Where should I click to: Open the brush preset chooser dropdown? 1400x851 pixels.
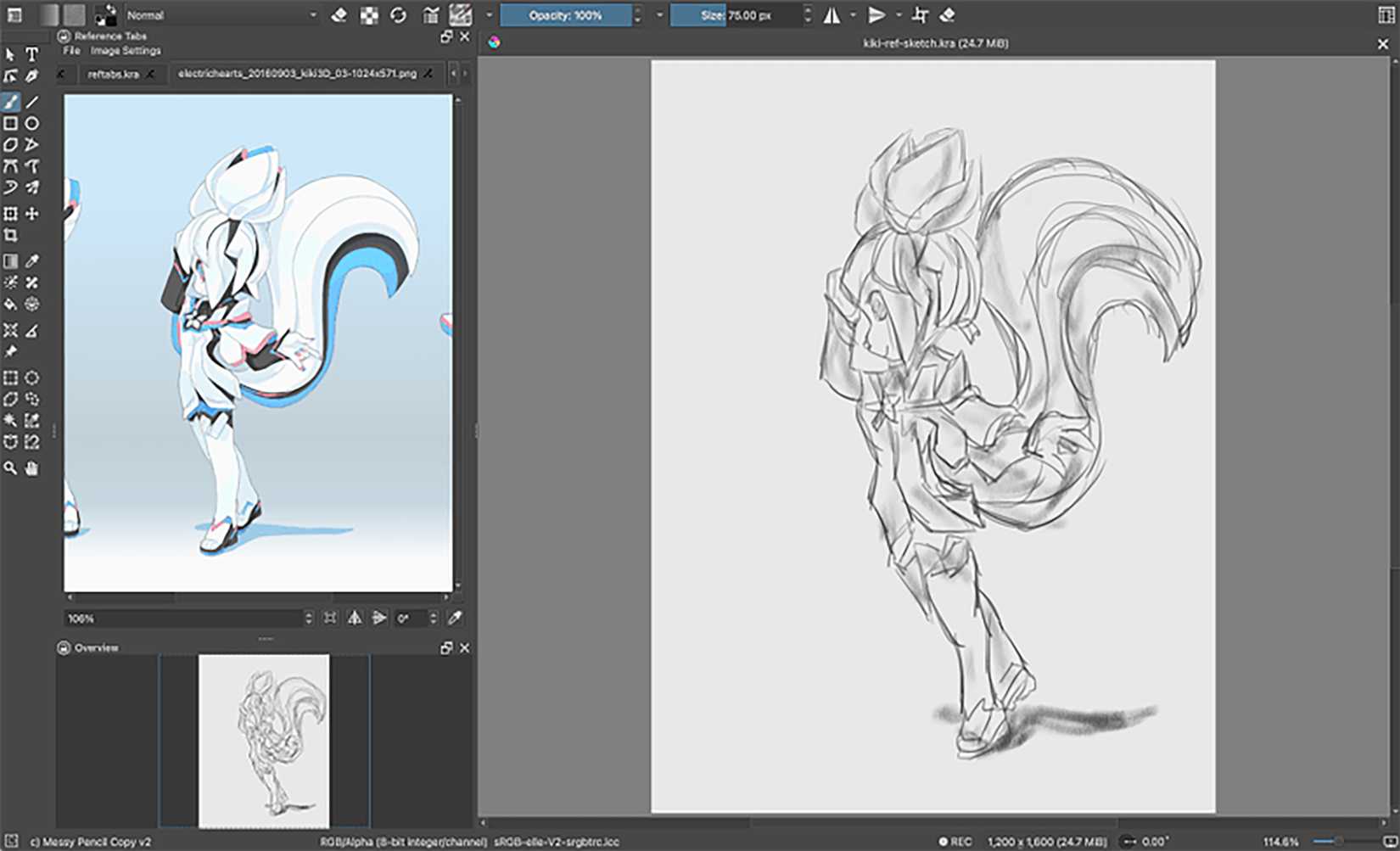click(x=488, y=14)
